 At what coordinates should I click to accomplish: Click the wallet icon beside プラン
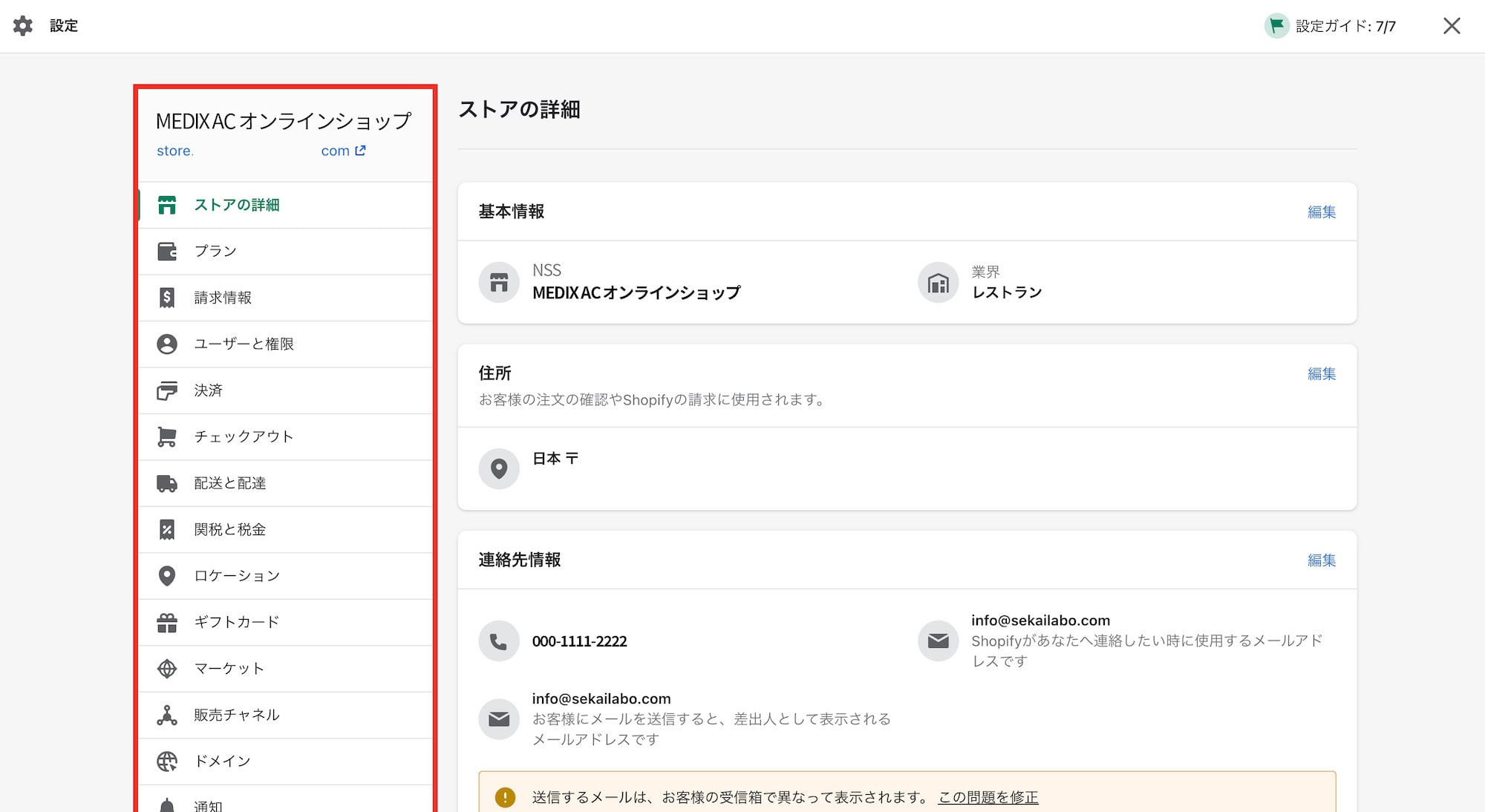pyautogui.click(x=167, y=252)
